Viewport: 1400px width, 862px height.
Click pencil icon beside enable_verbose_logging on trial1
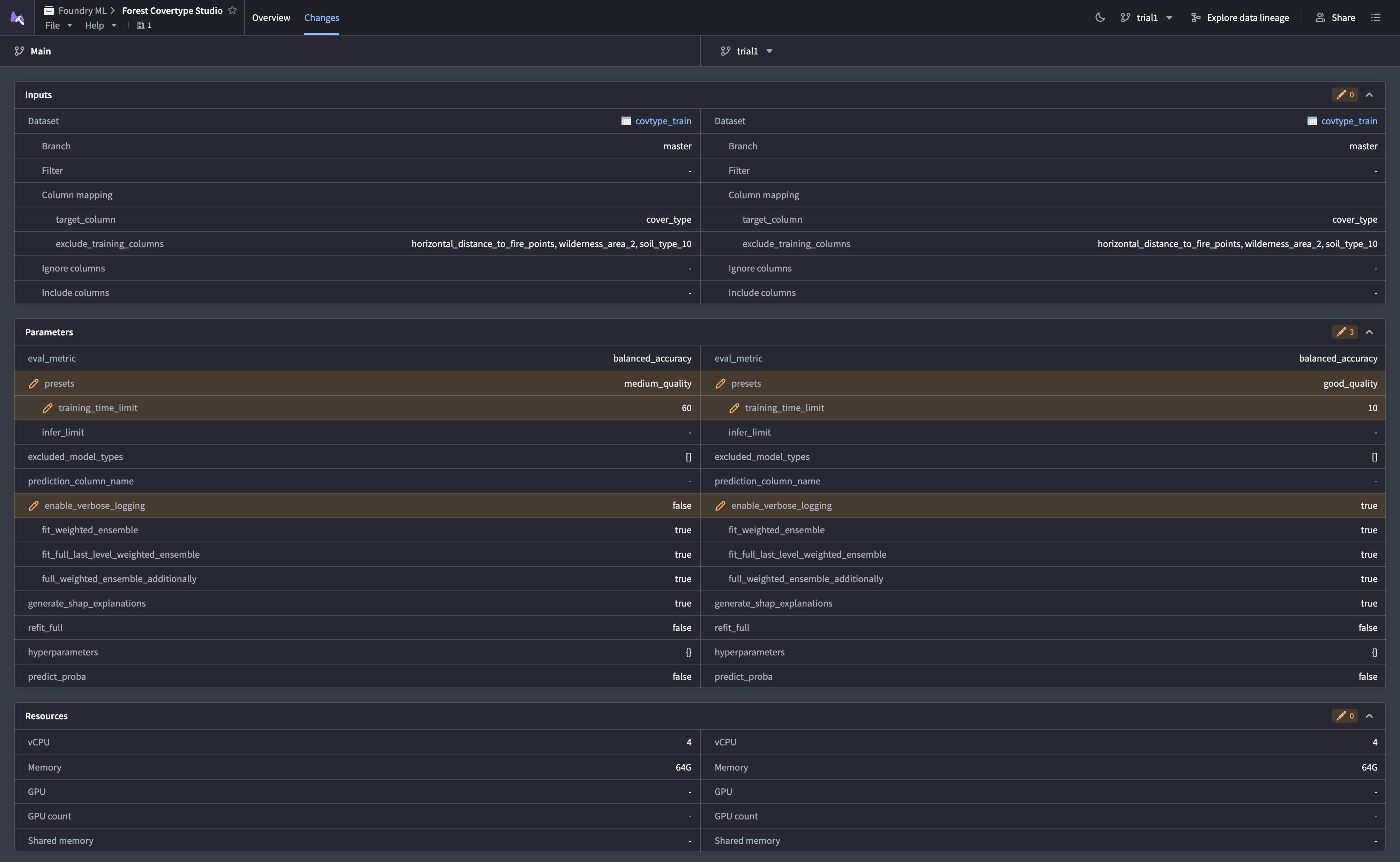point(721,506)
